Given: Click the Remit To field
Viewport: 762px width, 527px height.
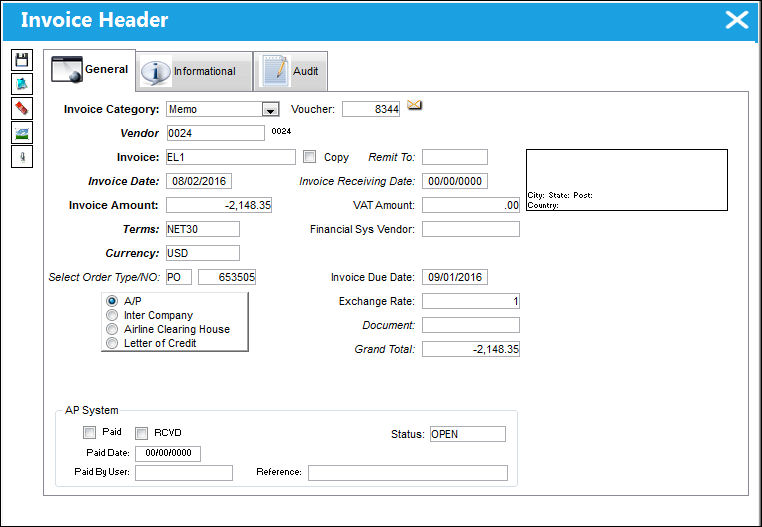Looking at the screenshot, I should coord(455,157).
